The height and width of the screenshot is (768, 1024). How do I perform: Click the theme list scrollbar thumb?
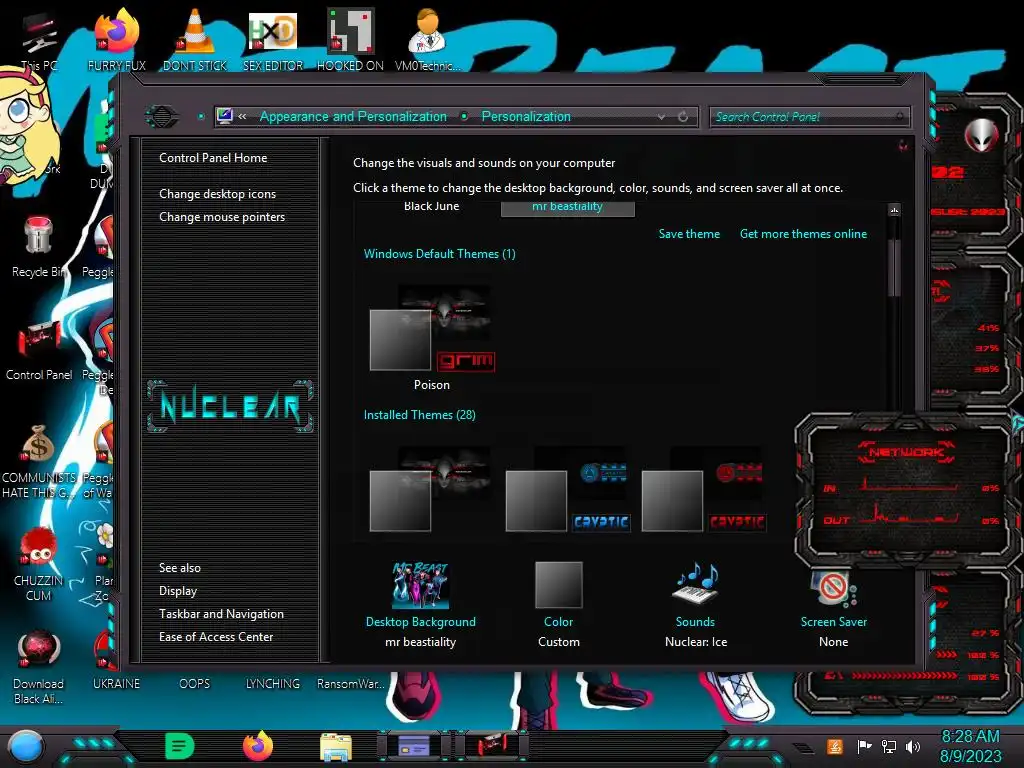tap(894, 268)
